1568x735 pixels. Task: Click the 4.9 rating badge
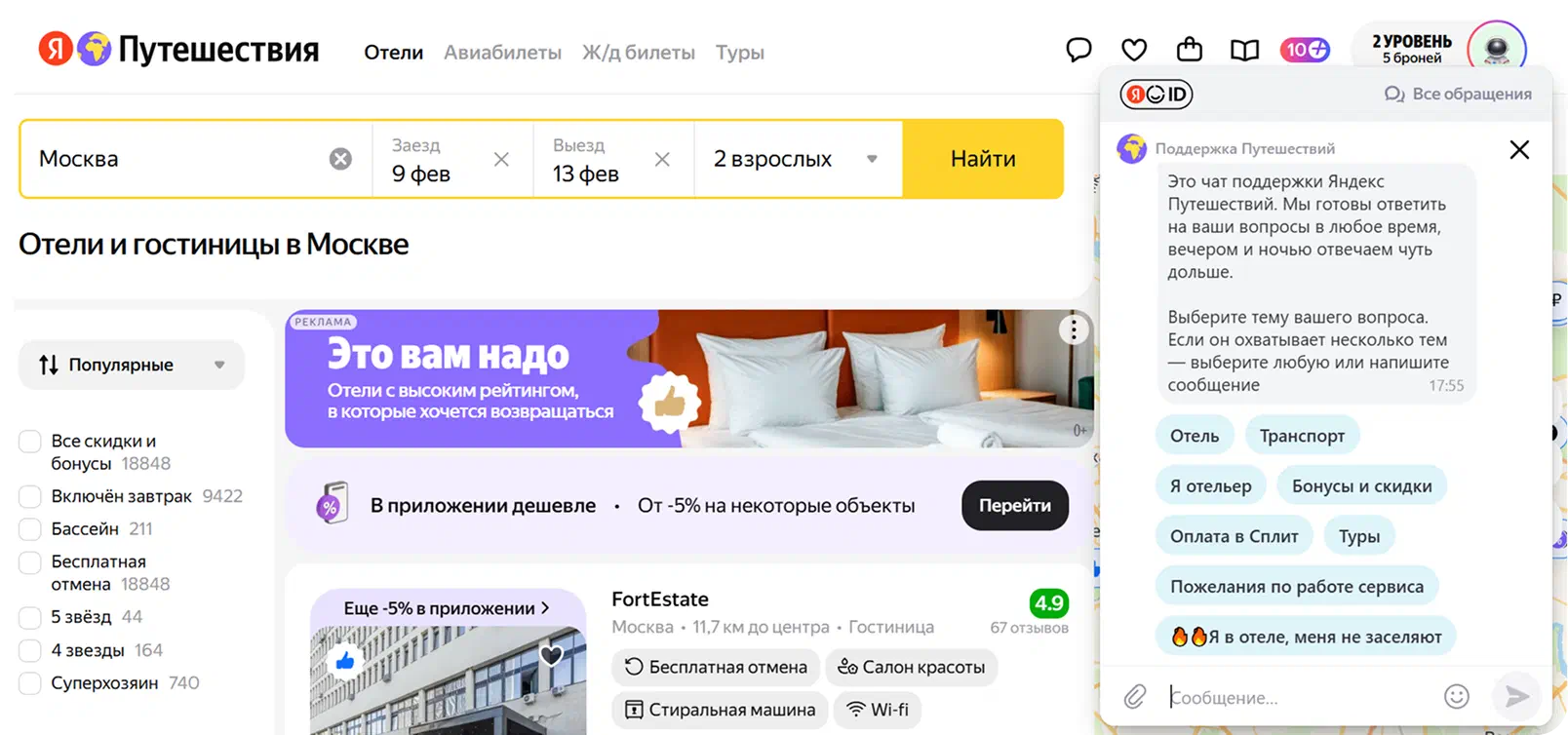(x=1049, y=603)
